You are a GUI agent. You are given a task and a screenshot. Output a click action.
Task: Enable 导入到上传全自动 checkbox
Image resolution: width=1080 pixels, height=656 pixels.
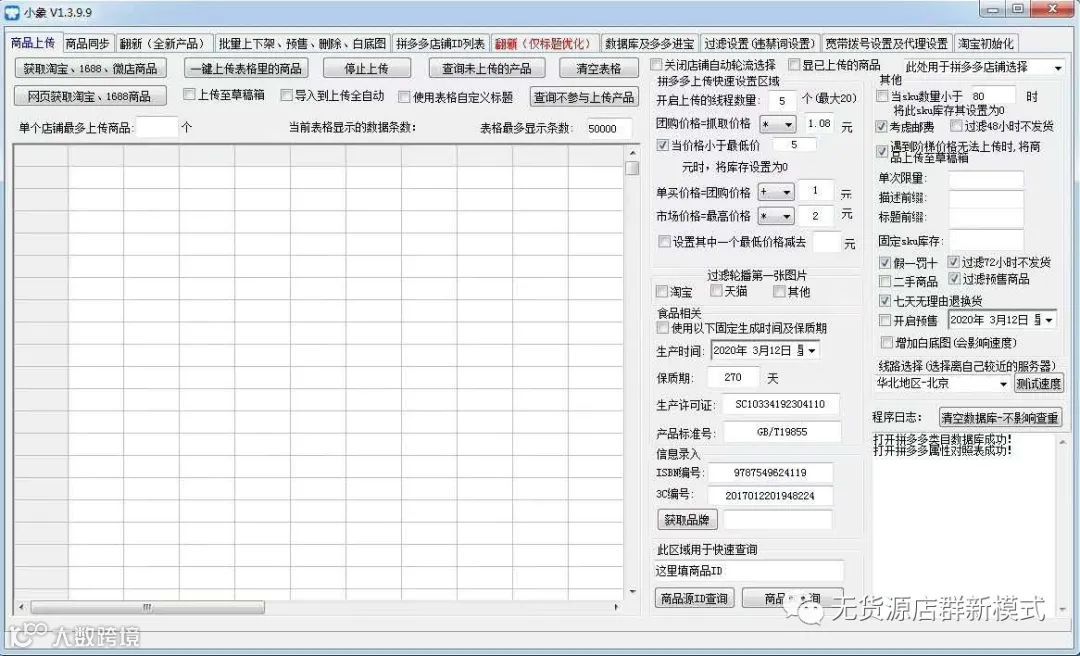[x=287, y=95]
